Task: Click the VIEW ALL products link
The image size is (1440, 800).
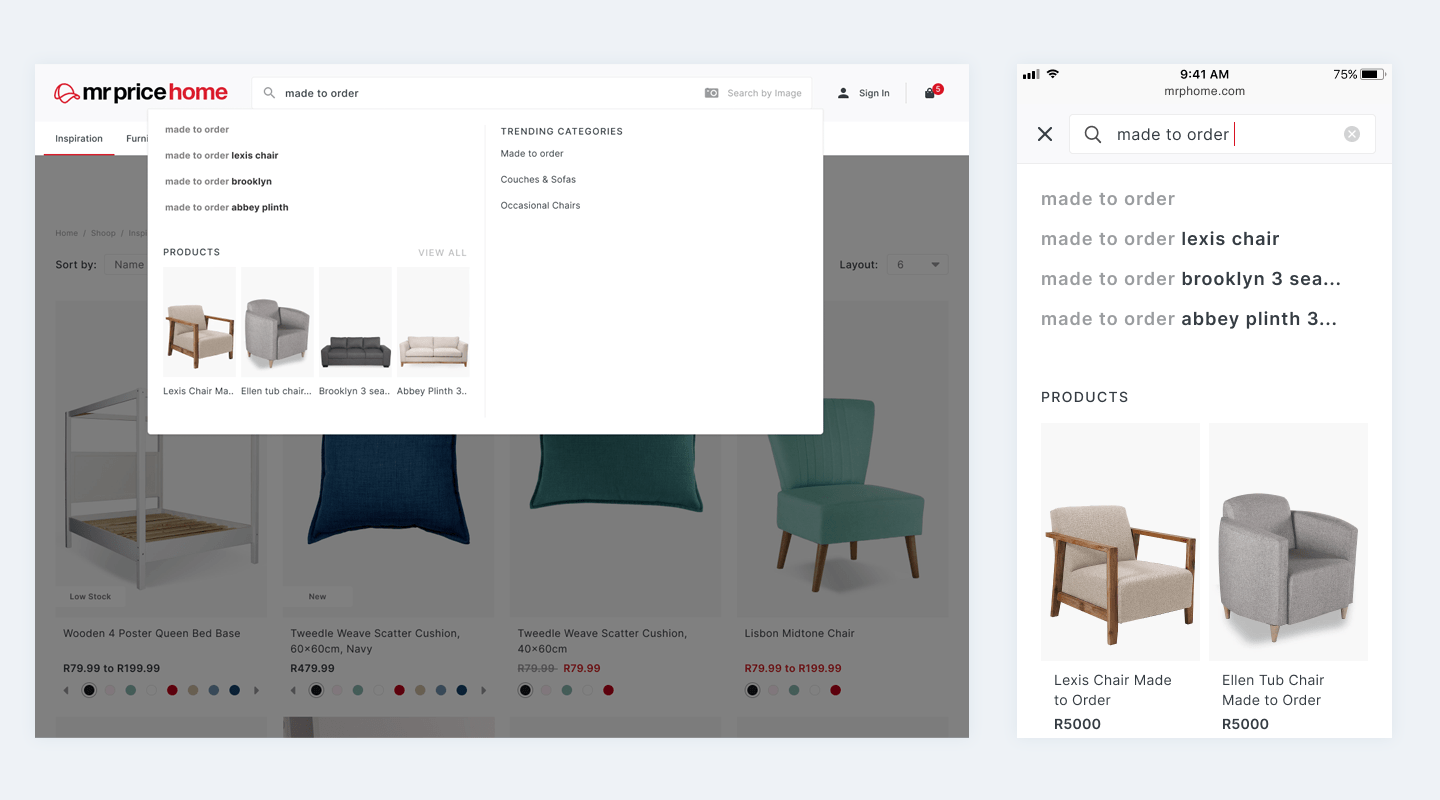Action: point(441,252)
